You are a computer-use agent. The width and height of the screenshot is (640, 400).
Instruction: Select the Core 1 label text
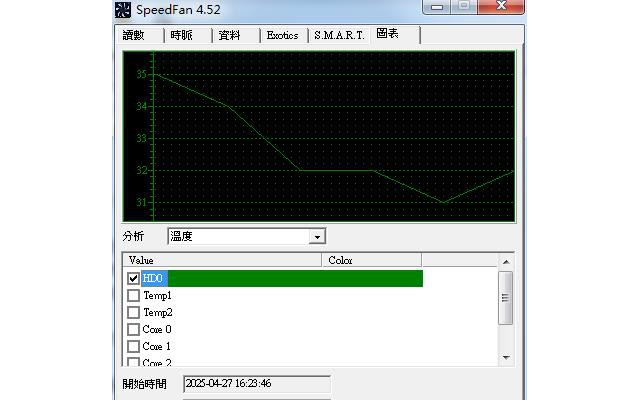(x=156, y=347)
